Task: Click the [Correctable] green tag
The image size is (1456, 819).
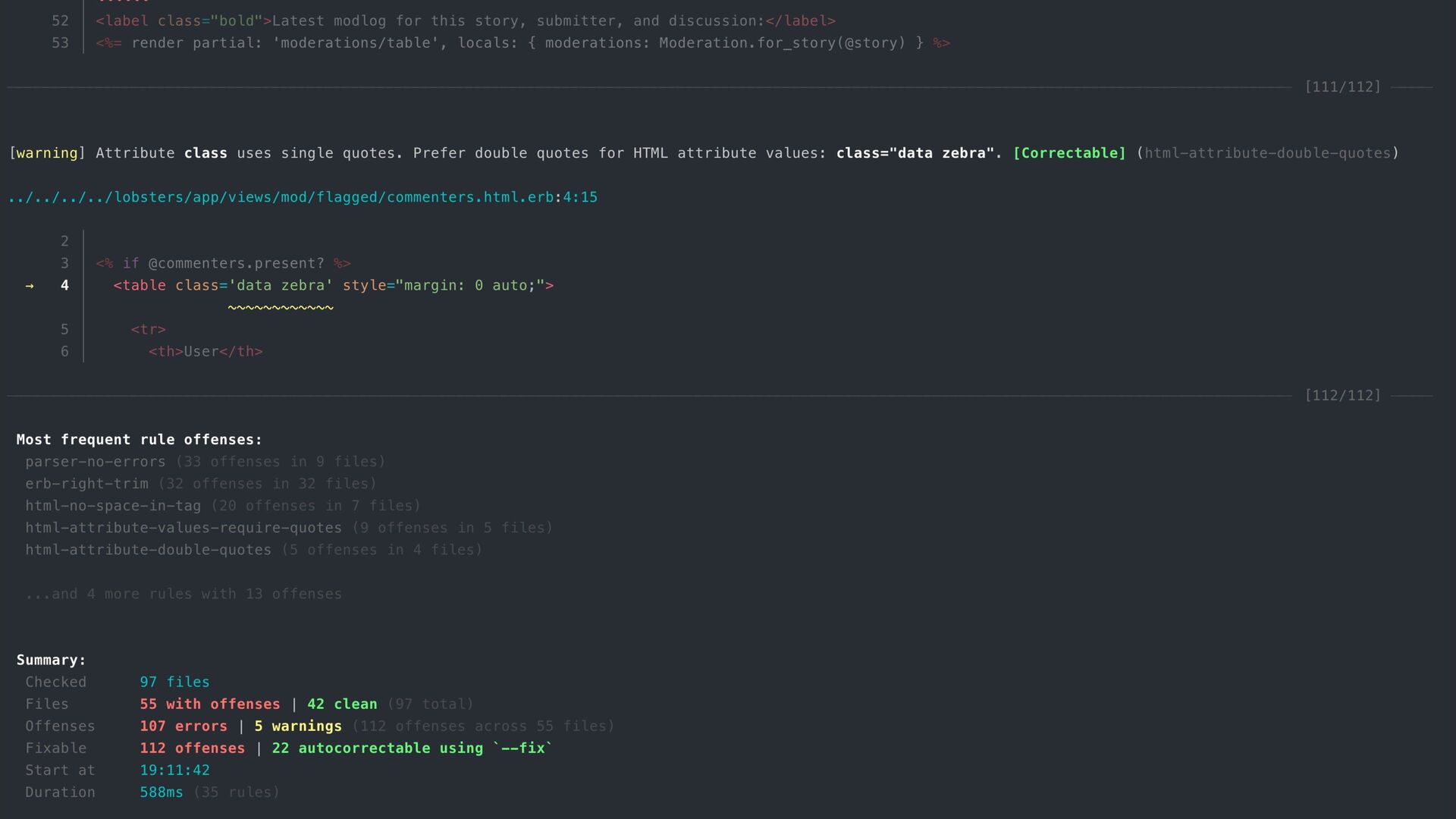Action: [x=1069, y=153]
